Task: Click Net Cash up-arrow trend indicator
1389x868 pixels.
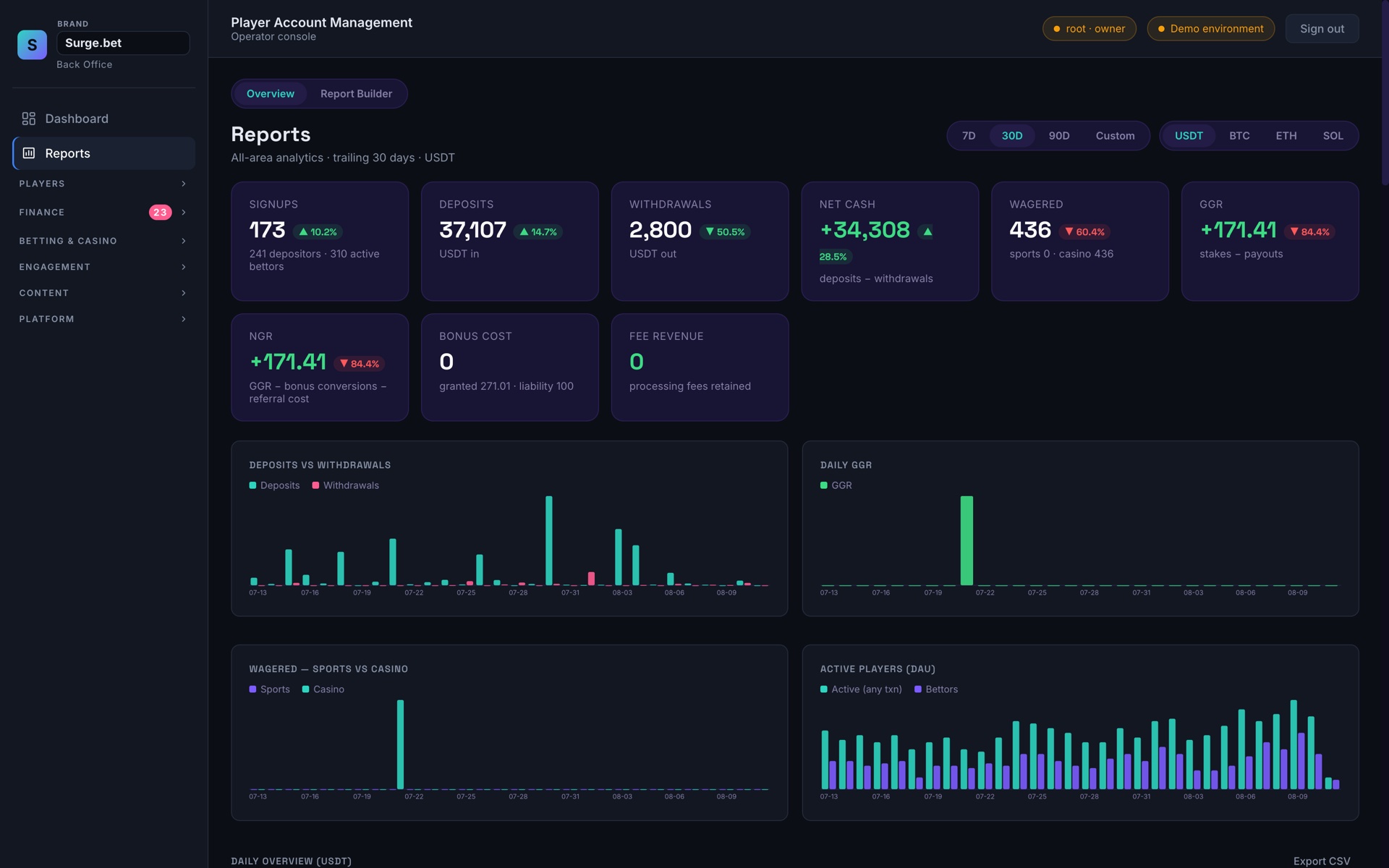Action: [x=927, y=232]
